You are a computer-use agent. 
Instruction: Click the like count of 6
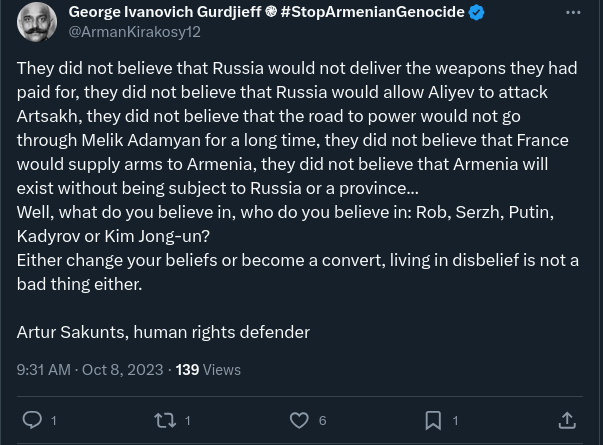[322, 421]
